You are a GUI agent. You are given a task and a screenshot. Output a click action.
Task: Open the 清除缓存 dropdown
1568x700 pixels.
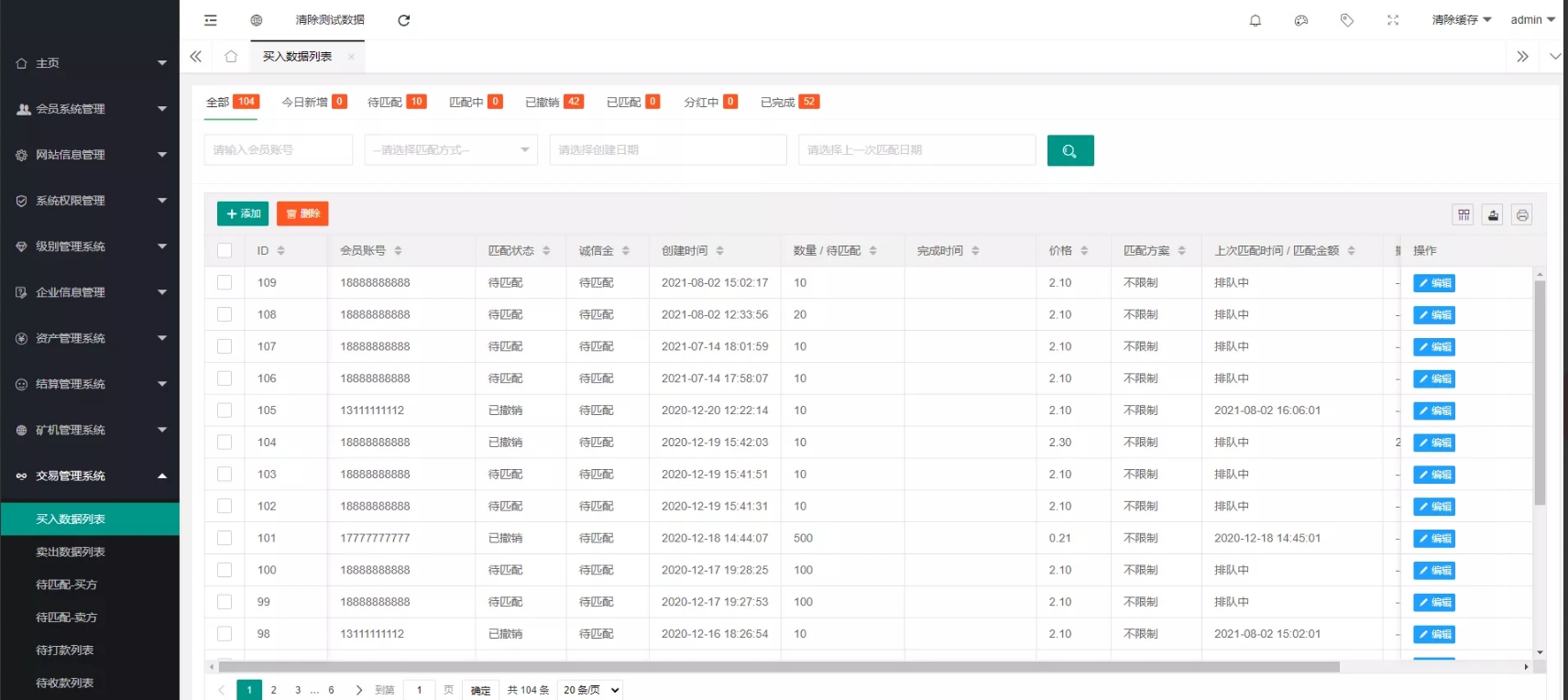pos(1462,20)
